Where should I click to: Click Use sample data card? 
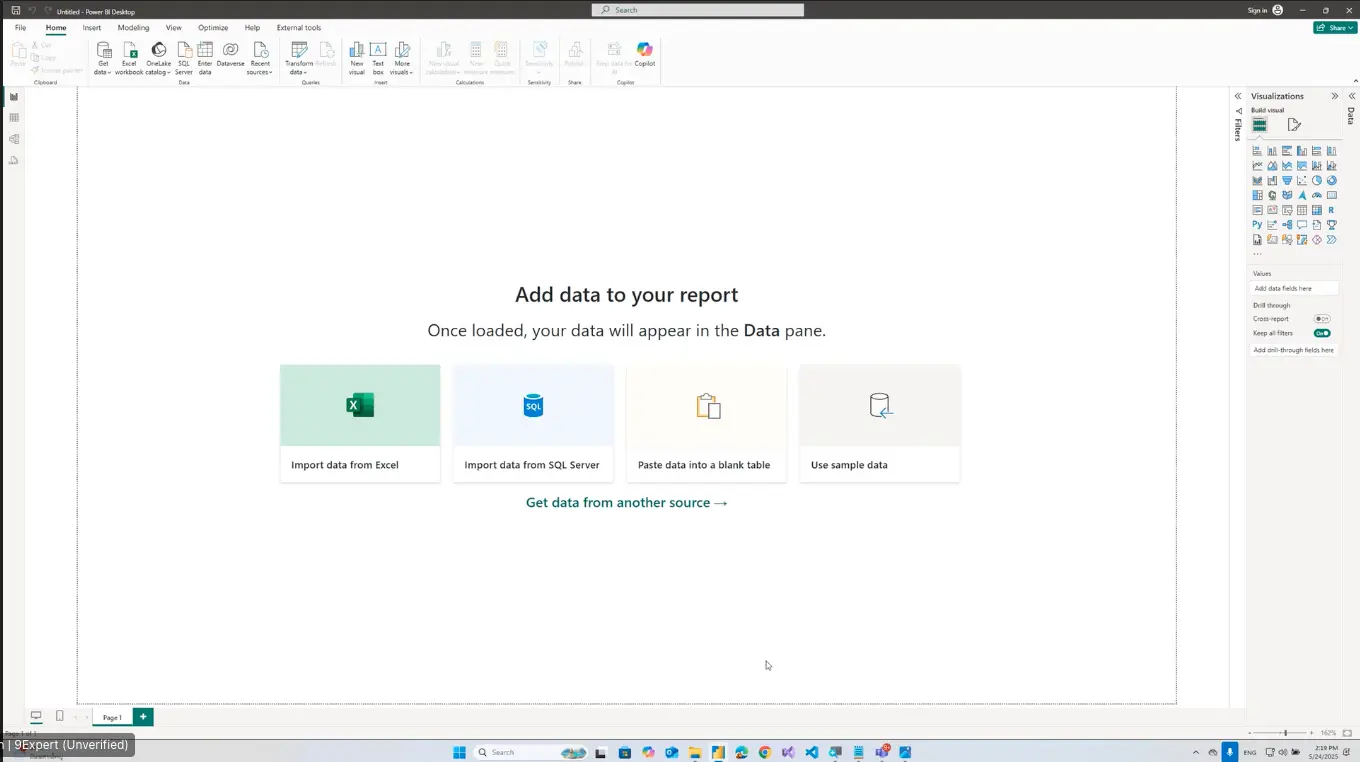pyautogui.click(x=880, y=423)
